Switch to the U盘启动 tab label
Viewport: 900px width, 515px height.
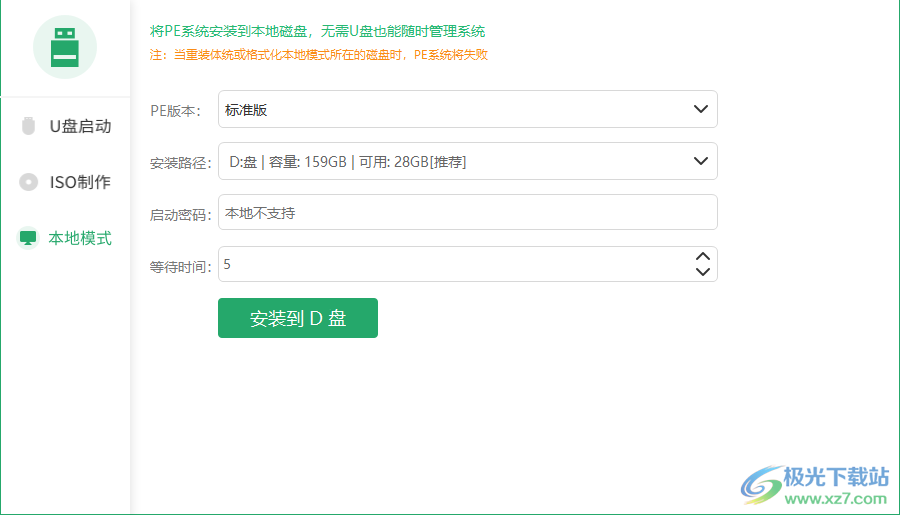[x=80, y=126]
